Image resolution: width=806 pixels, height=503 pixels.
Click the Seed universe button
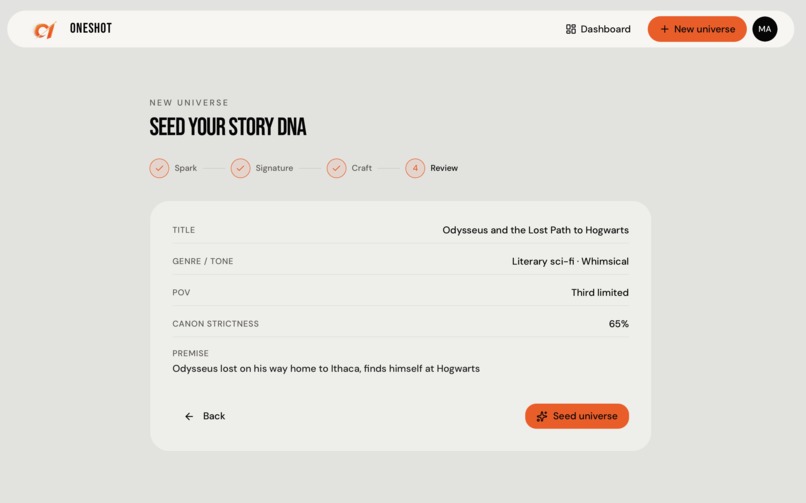tap(577, 416)
